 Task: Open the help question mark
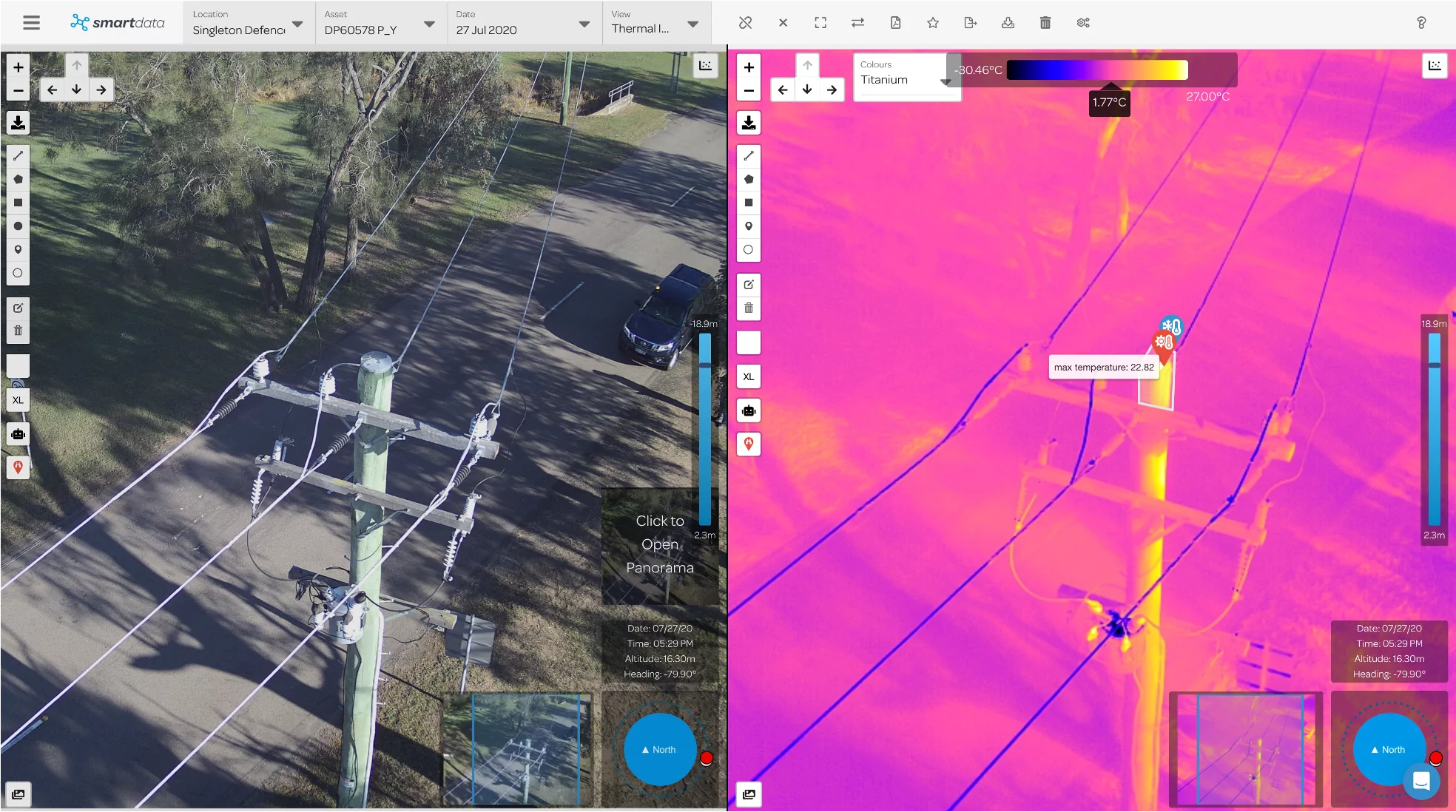click(1421, 23)
